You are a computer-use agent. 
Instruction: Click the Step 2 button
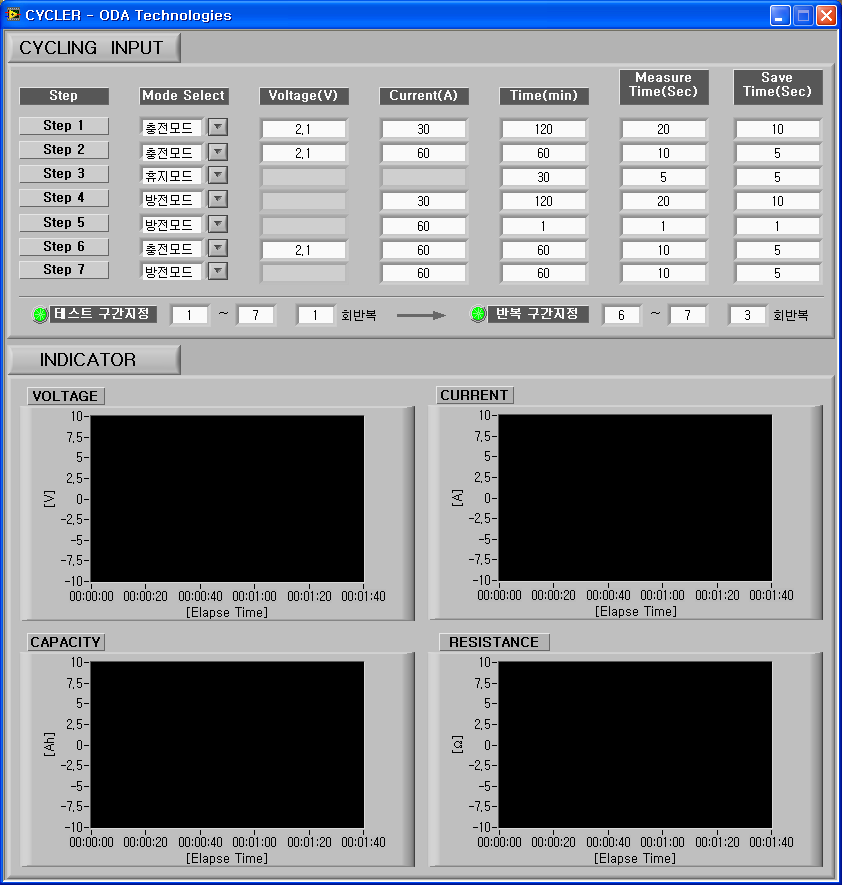(64, 150)
